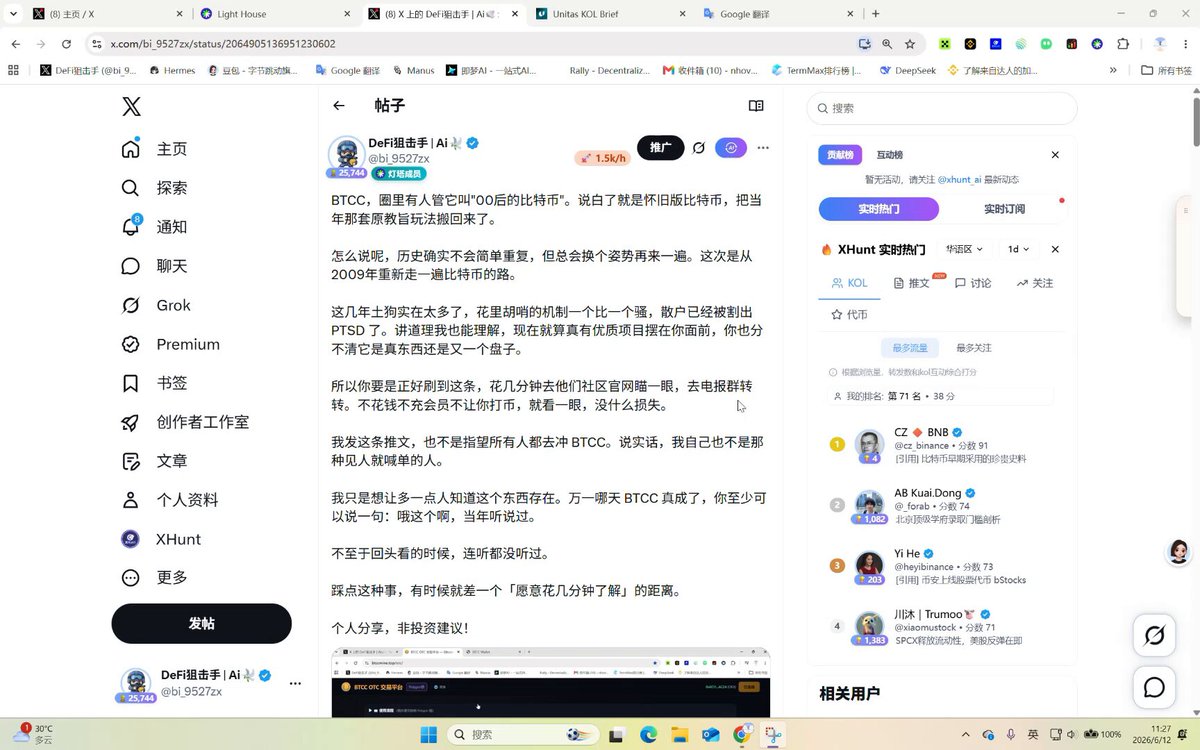Open Chrome three-dot menu
This screenshot has height=750, width=1200.
1185,44
